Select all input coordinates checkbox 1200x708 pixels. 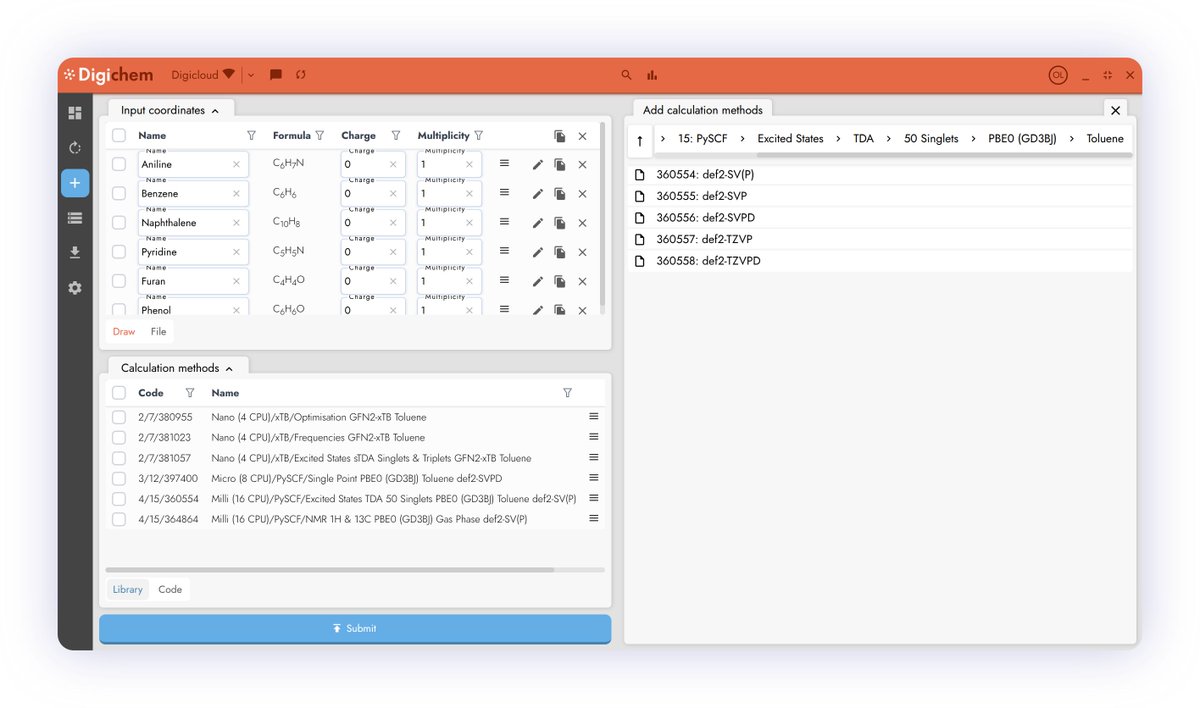coord(119,135)
